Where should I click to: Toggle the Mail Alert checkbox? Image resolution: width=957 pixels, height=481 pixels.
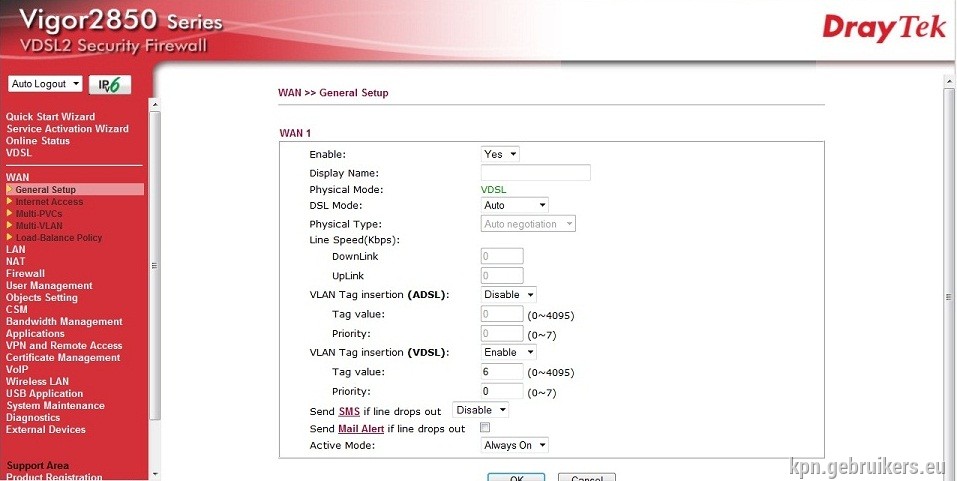485,427
